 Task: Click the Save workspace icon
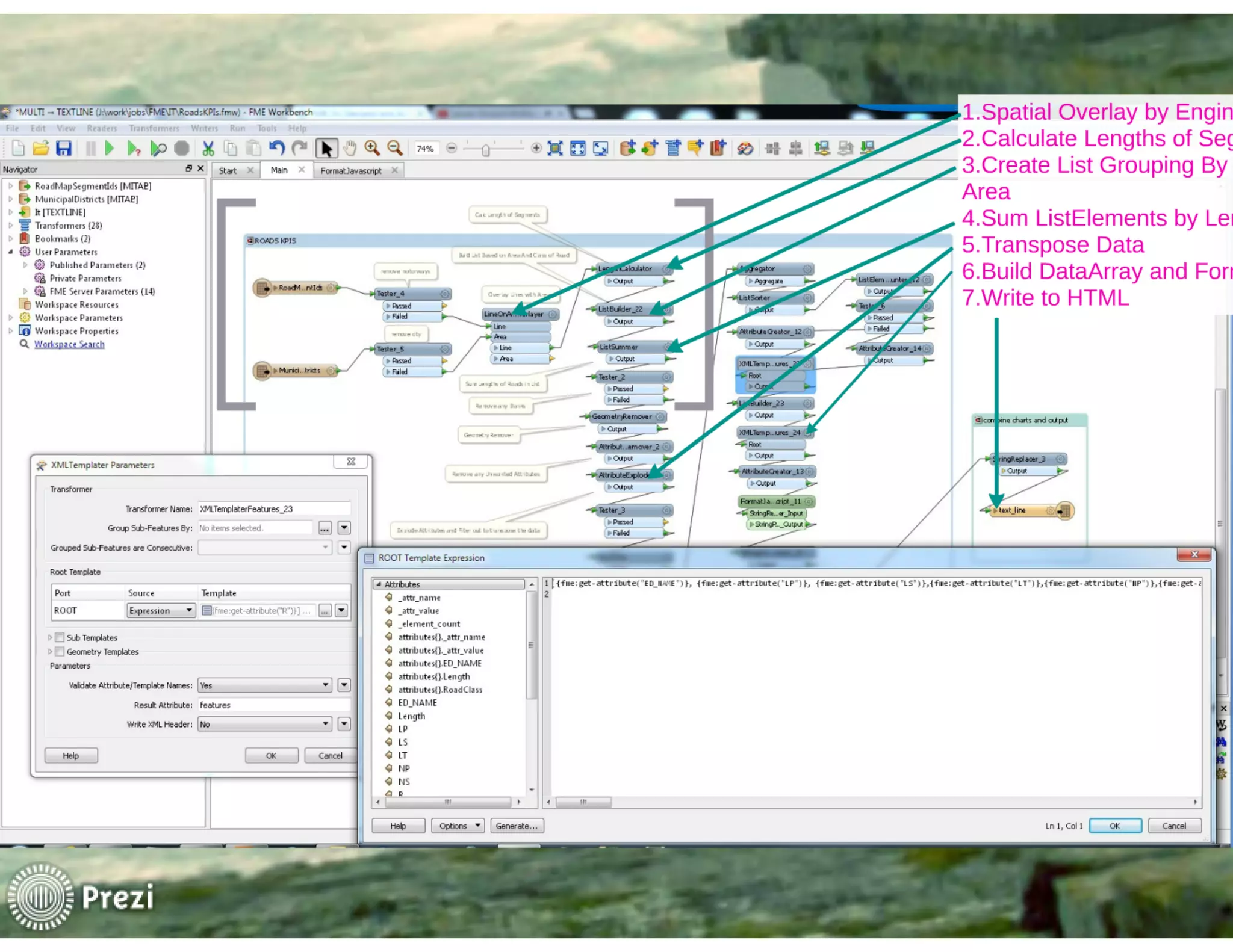tap(64, 148)
